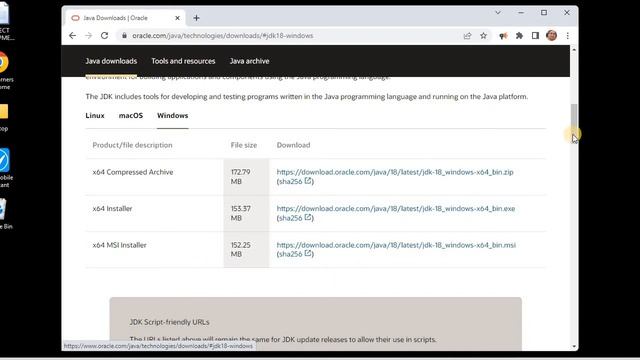Share this page using the share icon
Screen dimensions: 640x360
pos(467,36)
